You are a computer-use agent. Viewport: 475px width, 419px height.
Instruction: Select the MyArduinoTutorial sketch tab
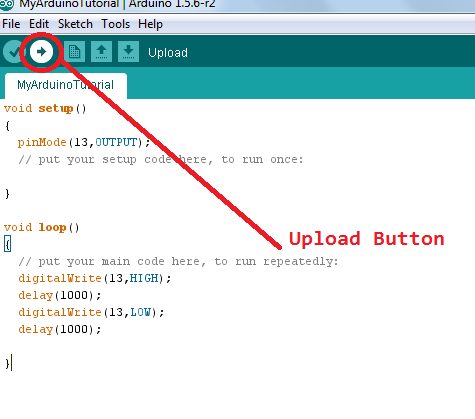coord(66,85)
